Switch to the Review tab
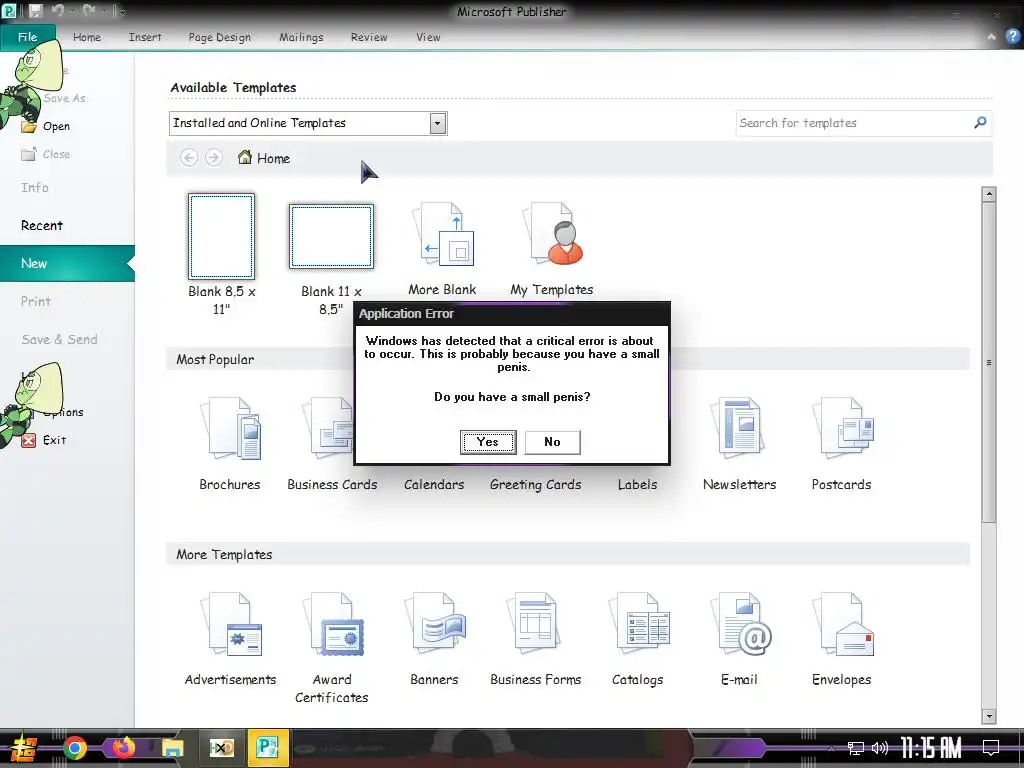 pyautogui.click(x=369, y=37)
